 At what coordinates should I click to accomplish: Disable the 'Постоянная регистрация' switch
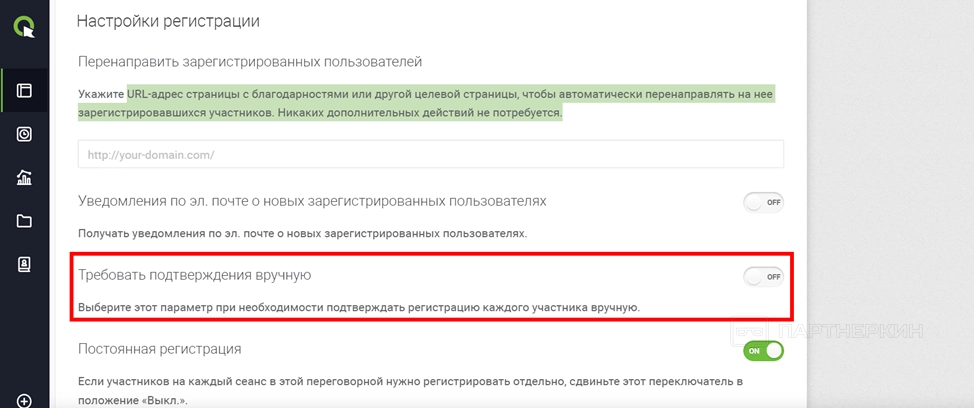[763, 351]
